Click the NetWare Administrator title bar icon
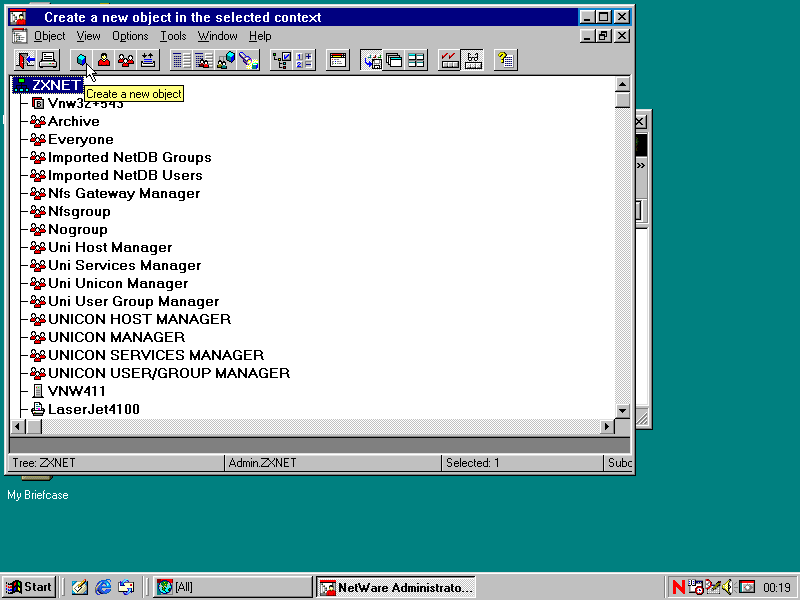 point(18,17)
